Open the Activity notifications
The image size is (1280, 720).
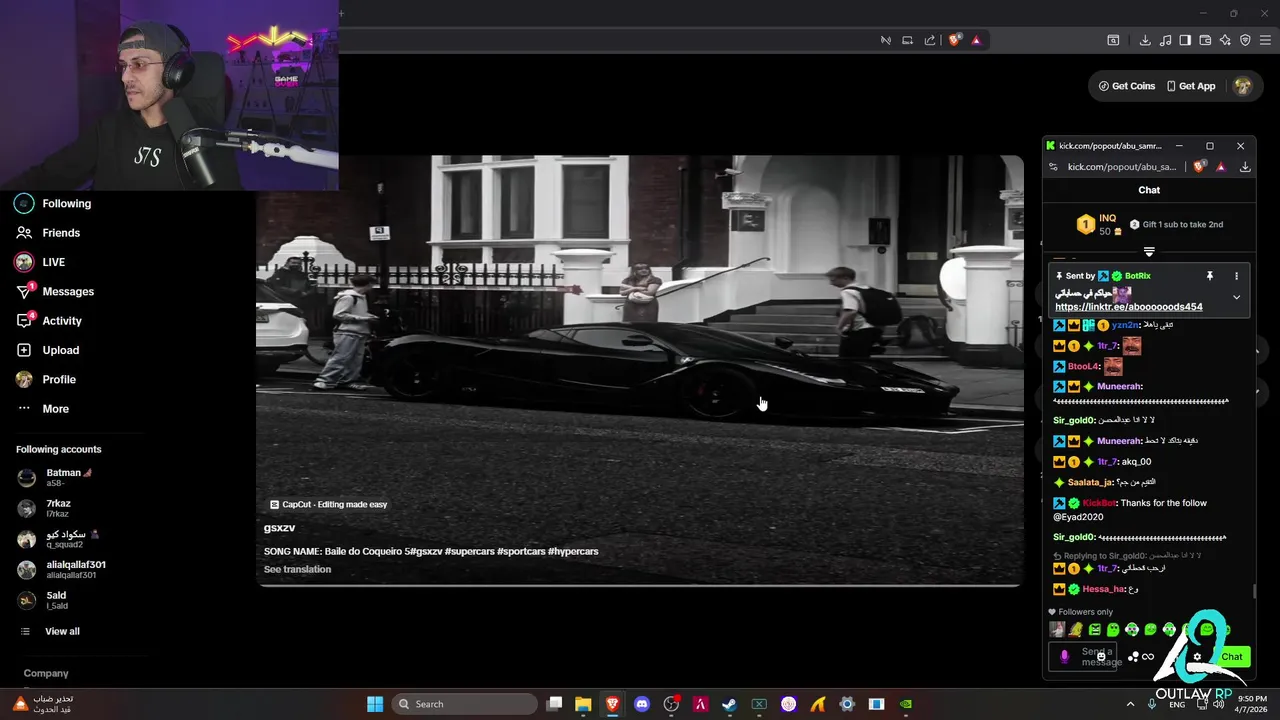49,321
